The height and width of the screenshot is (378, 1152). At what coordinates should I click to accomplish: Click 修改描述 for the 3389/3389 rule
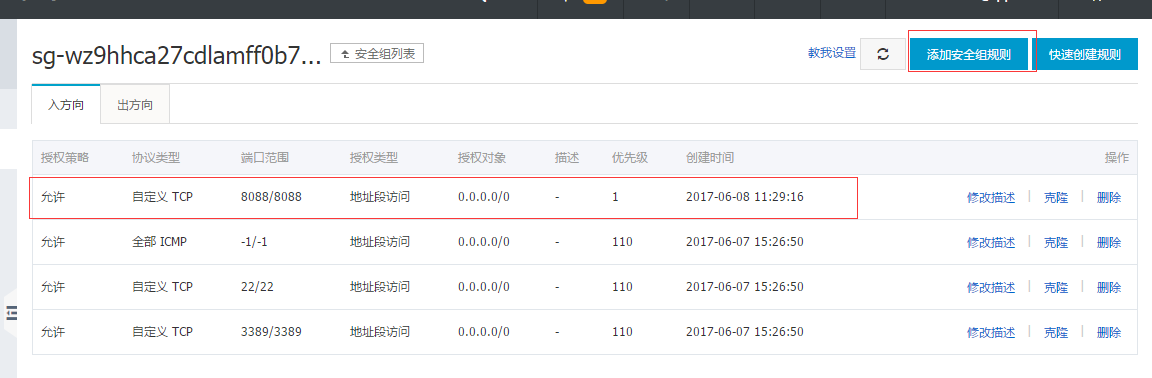click(991, 332)
